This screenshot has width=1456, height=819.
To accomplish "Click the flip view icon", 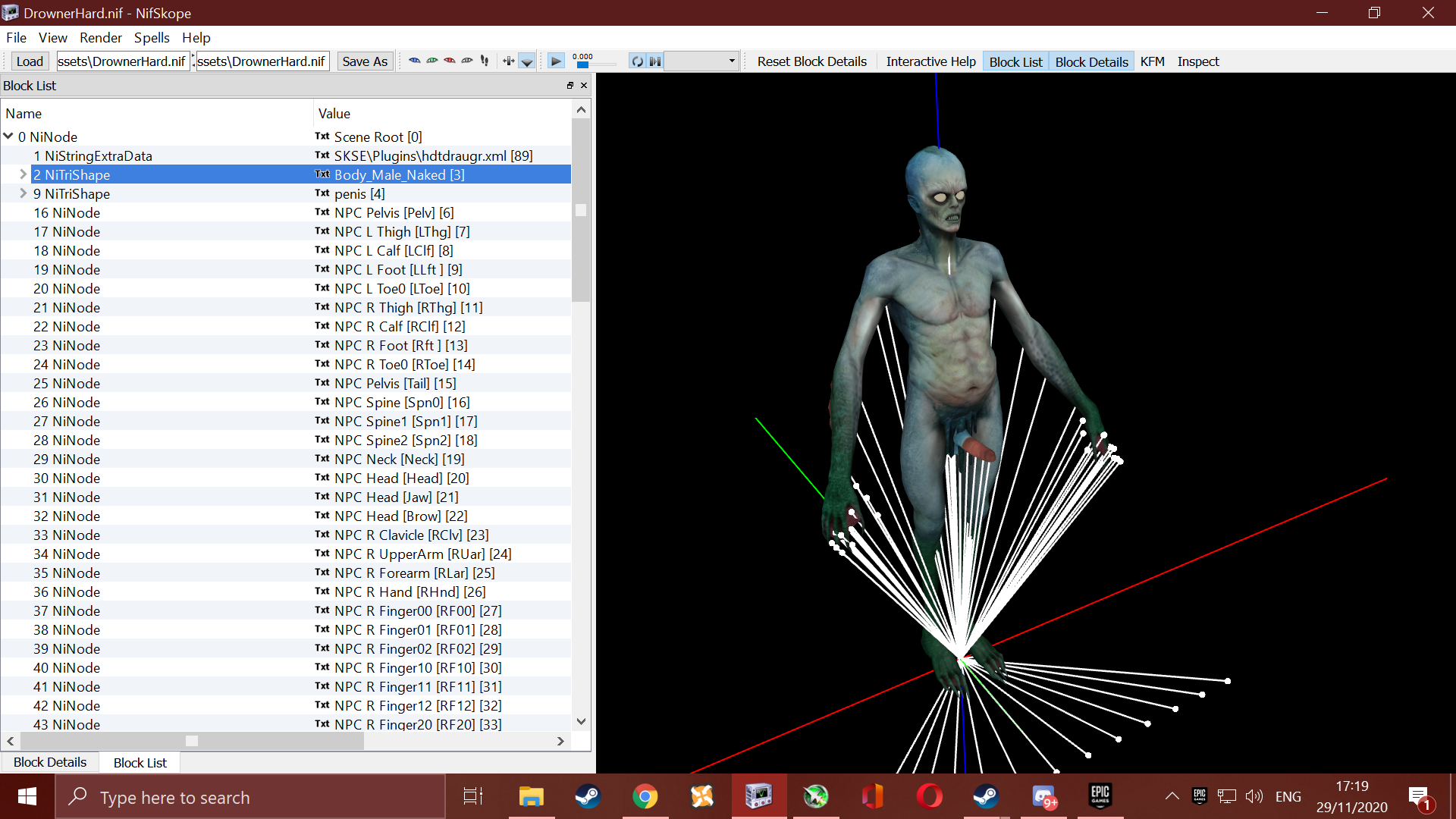I will [x=508, y=61].
